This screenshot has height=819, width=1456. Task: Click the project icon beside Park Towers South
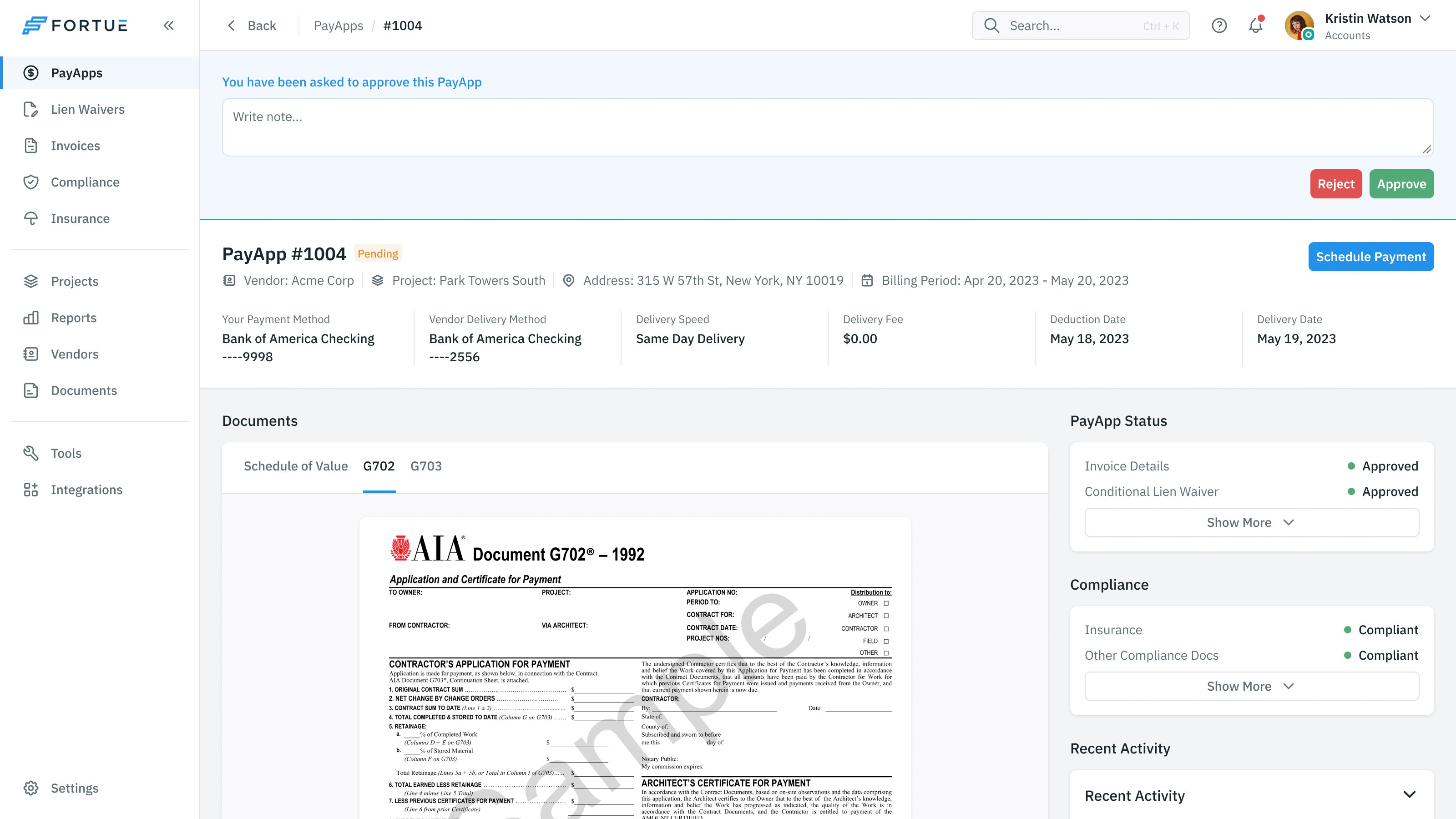[x=378, y=280]
